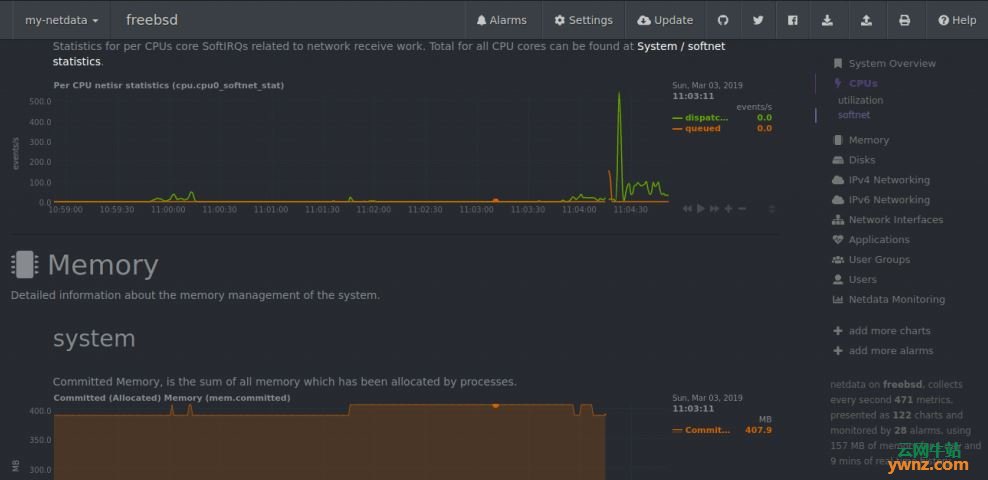Click the orange marker dot on committed chart

496,406
